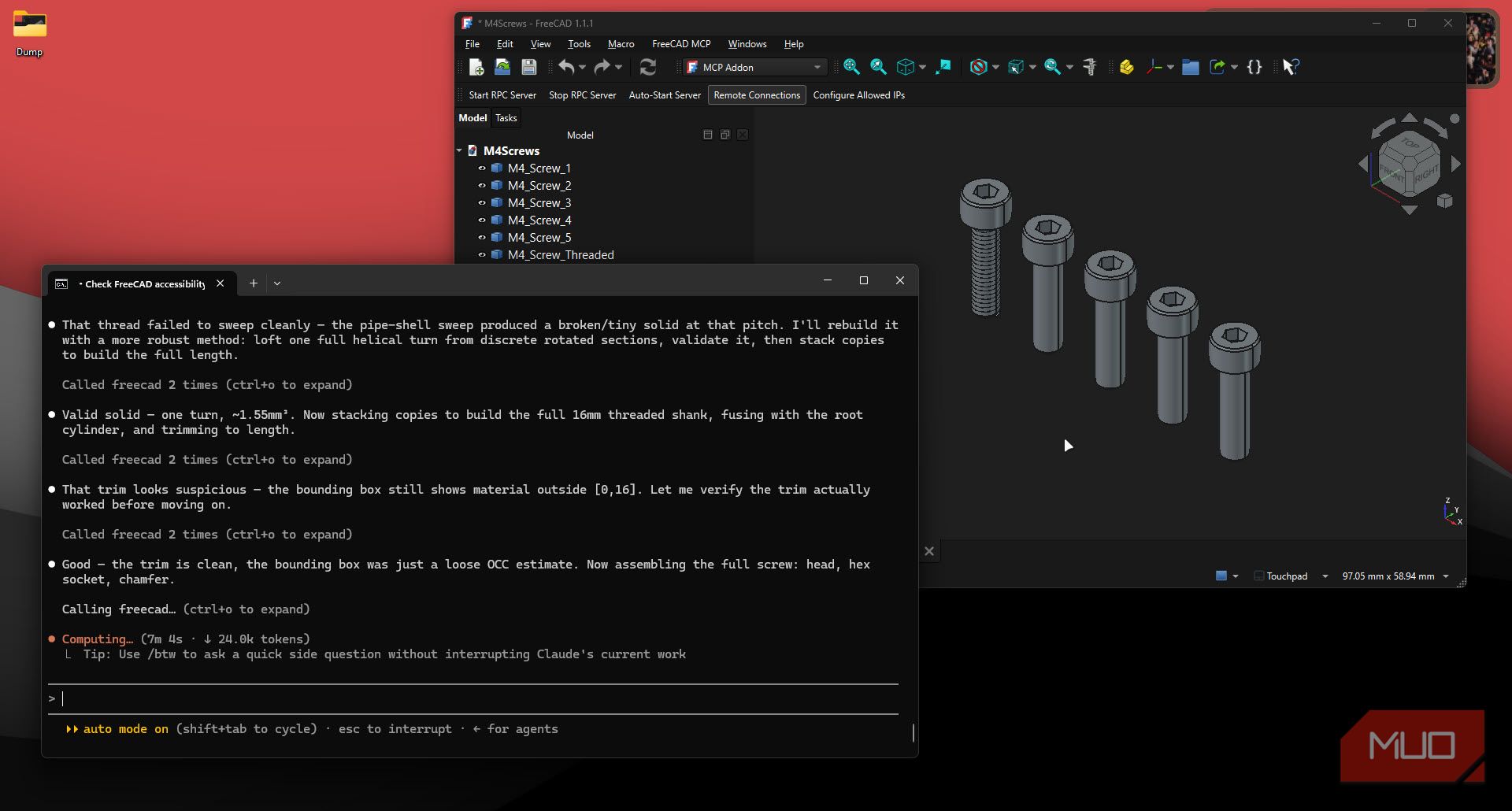
Task: Click the Link export arrow icon
Action: click(x=1217, y=67)
